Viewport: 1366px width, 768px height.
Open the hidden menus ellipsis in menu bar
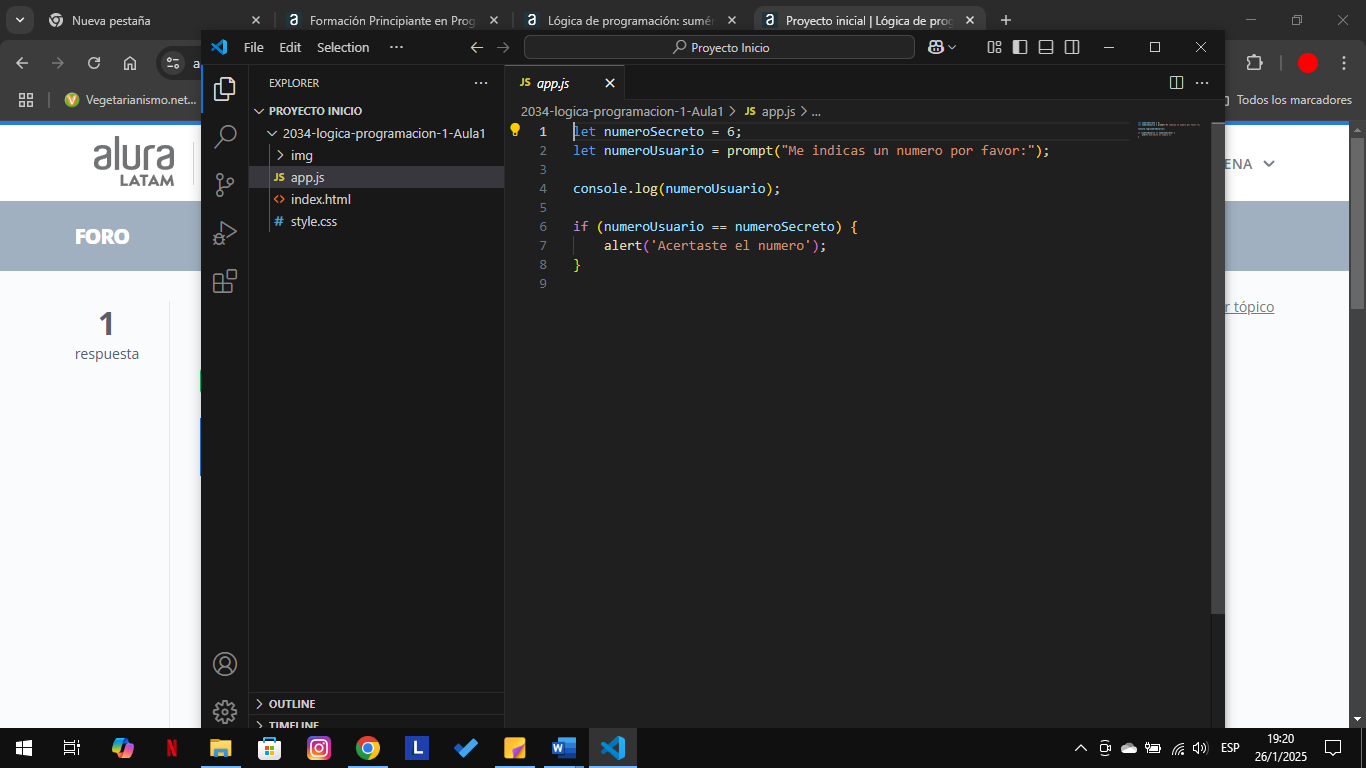click(396, 47)
